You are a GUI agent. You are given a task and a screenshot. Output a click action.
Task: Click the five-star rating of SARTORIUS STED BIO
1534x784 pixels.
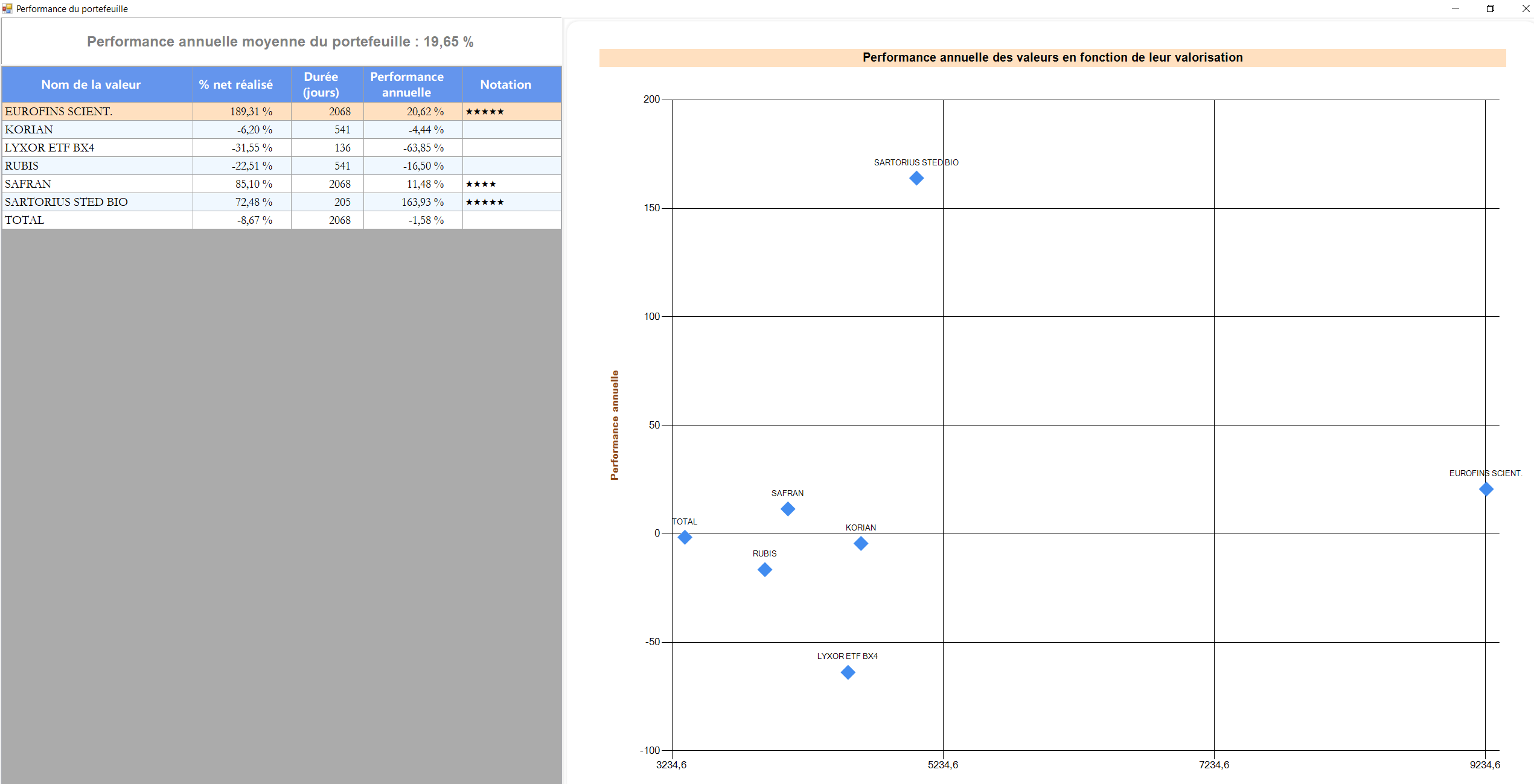[x=485, y=202]
